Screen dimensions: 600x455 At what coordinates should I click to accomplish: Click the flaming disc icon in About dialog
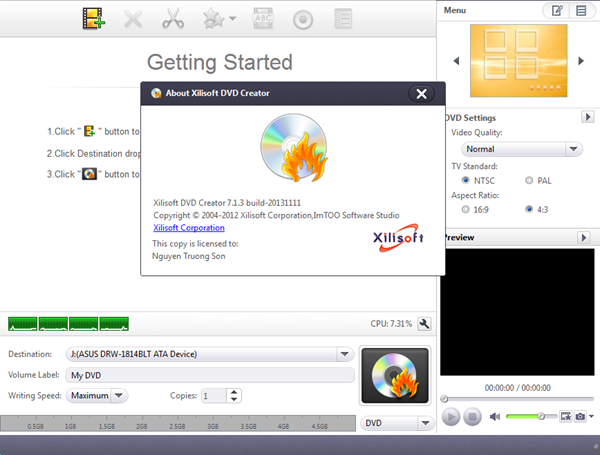click(294, 147)
